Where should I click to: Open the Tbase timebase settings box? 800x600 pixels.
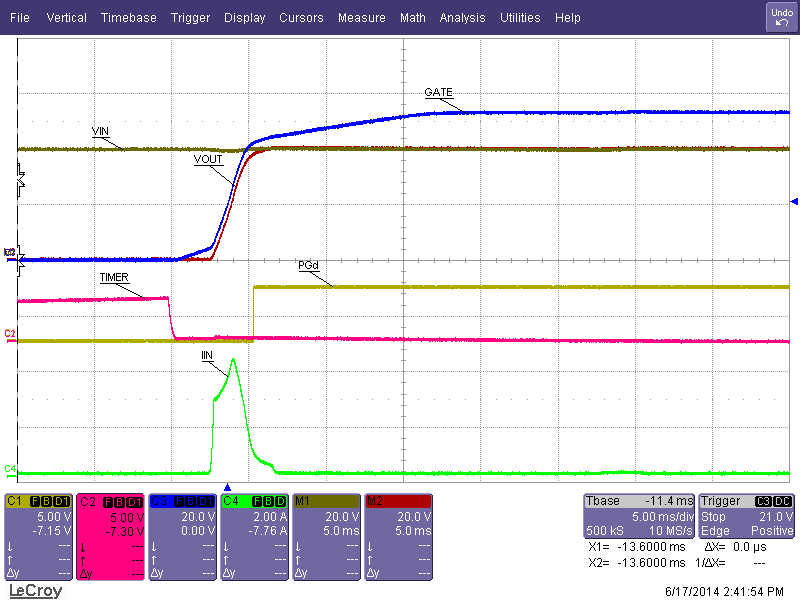pos(638,517)
